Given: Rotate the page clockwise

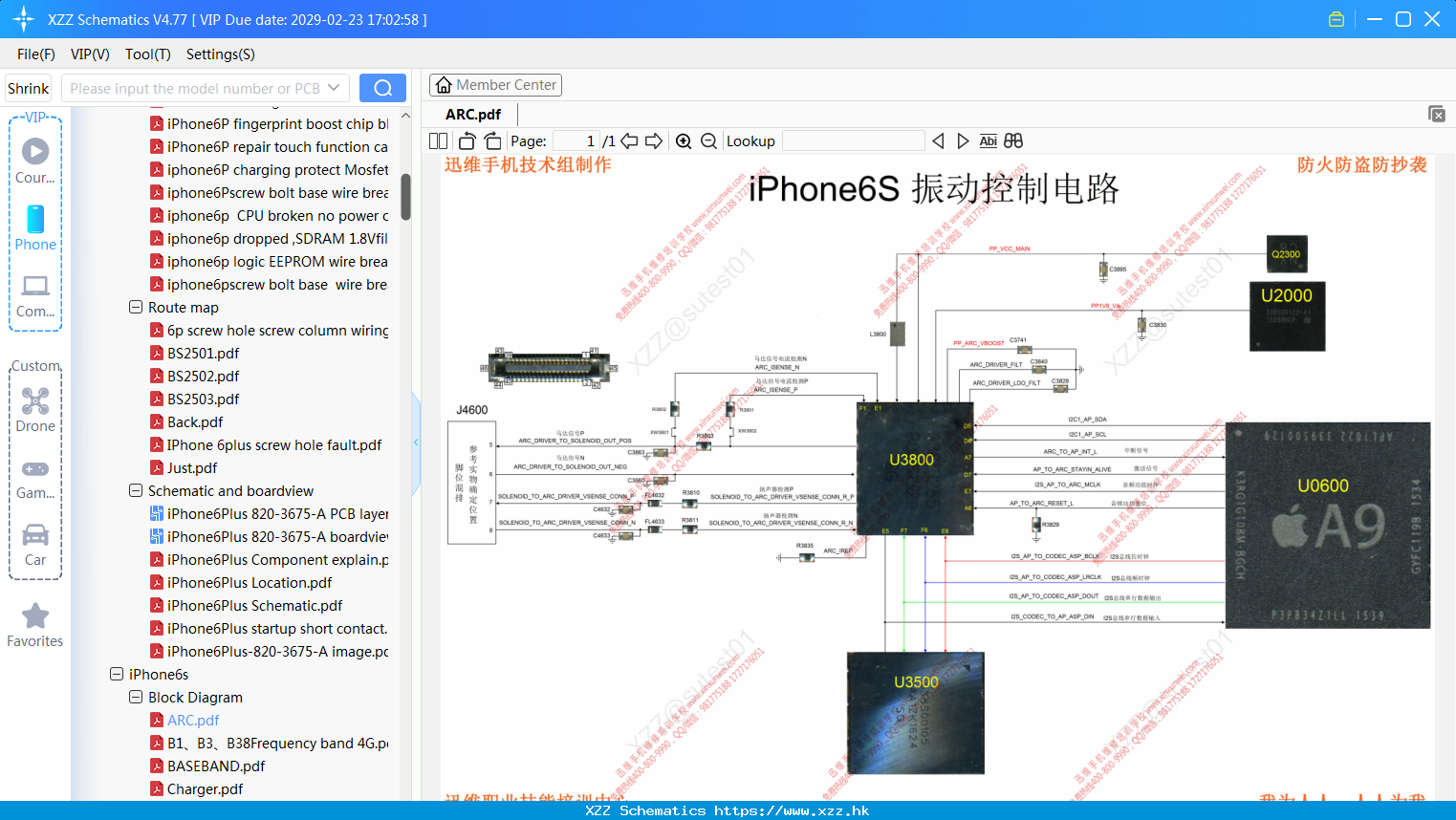Looking at the screenshot, I should (492, 140).
